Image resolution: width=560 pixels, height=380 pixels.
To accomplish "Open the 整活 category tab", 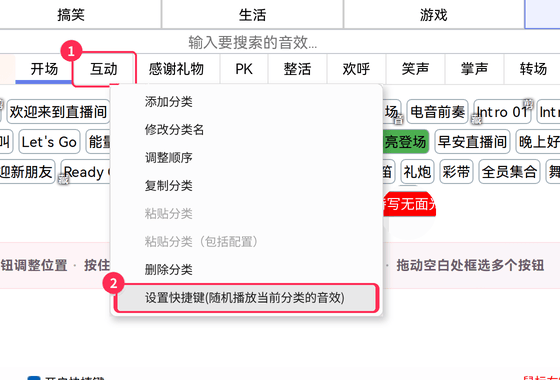I will [297, 69].
